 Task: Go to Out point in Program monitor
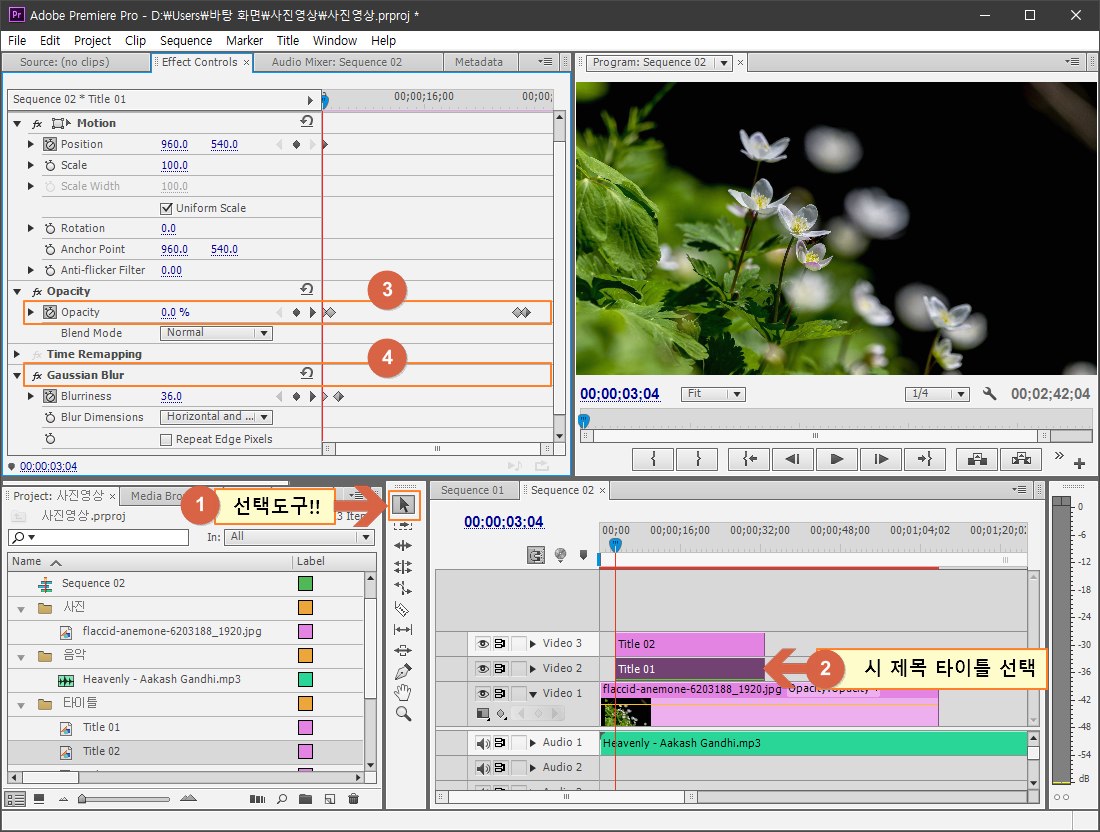[x=925, y=459]
